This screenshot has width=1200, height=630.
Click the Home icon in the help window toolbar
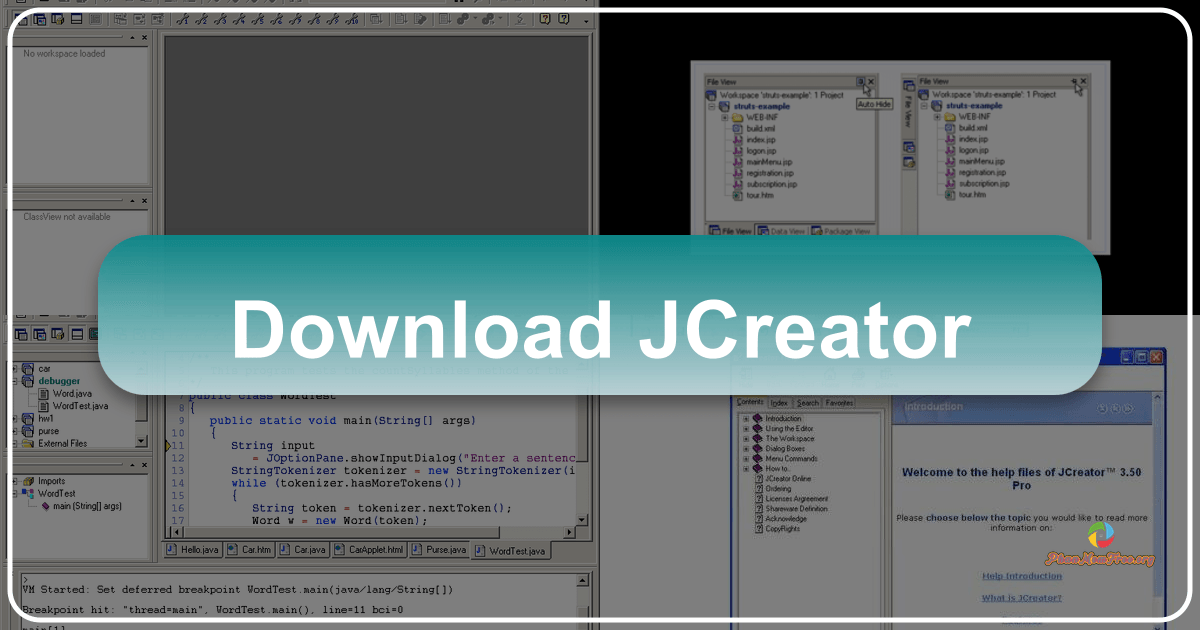point(829,376)
